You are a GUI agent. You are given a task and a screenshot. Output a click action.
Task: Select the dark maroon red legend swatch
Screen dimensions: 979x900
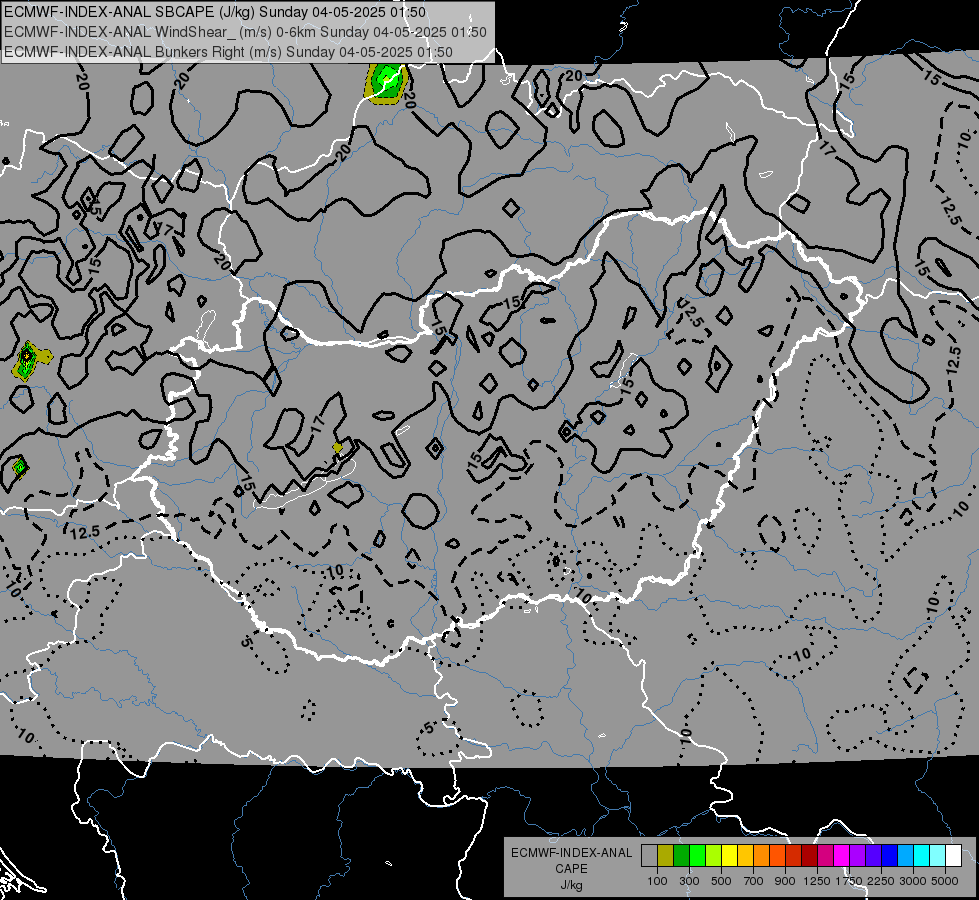click(x=809, y=856)
